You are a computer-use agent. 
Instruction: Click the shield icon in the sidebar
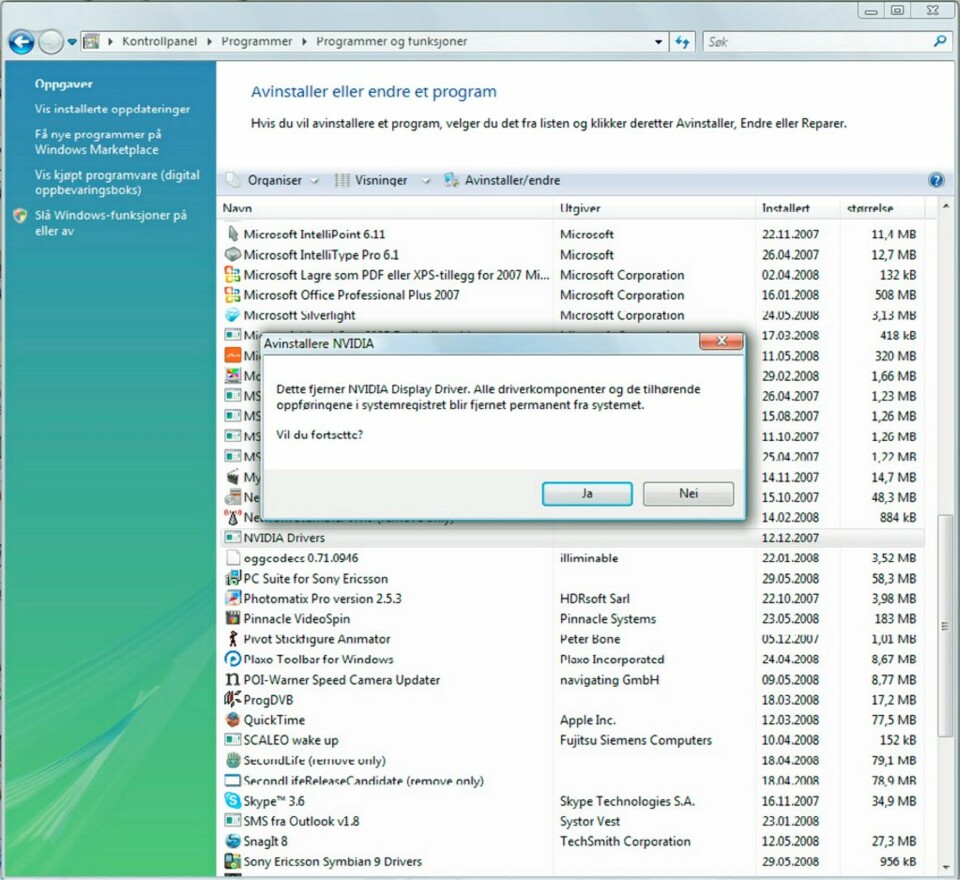pyautogui.click(x=20, y=216)
